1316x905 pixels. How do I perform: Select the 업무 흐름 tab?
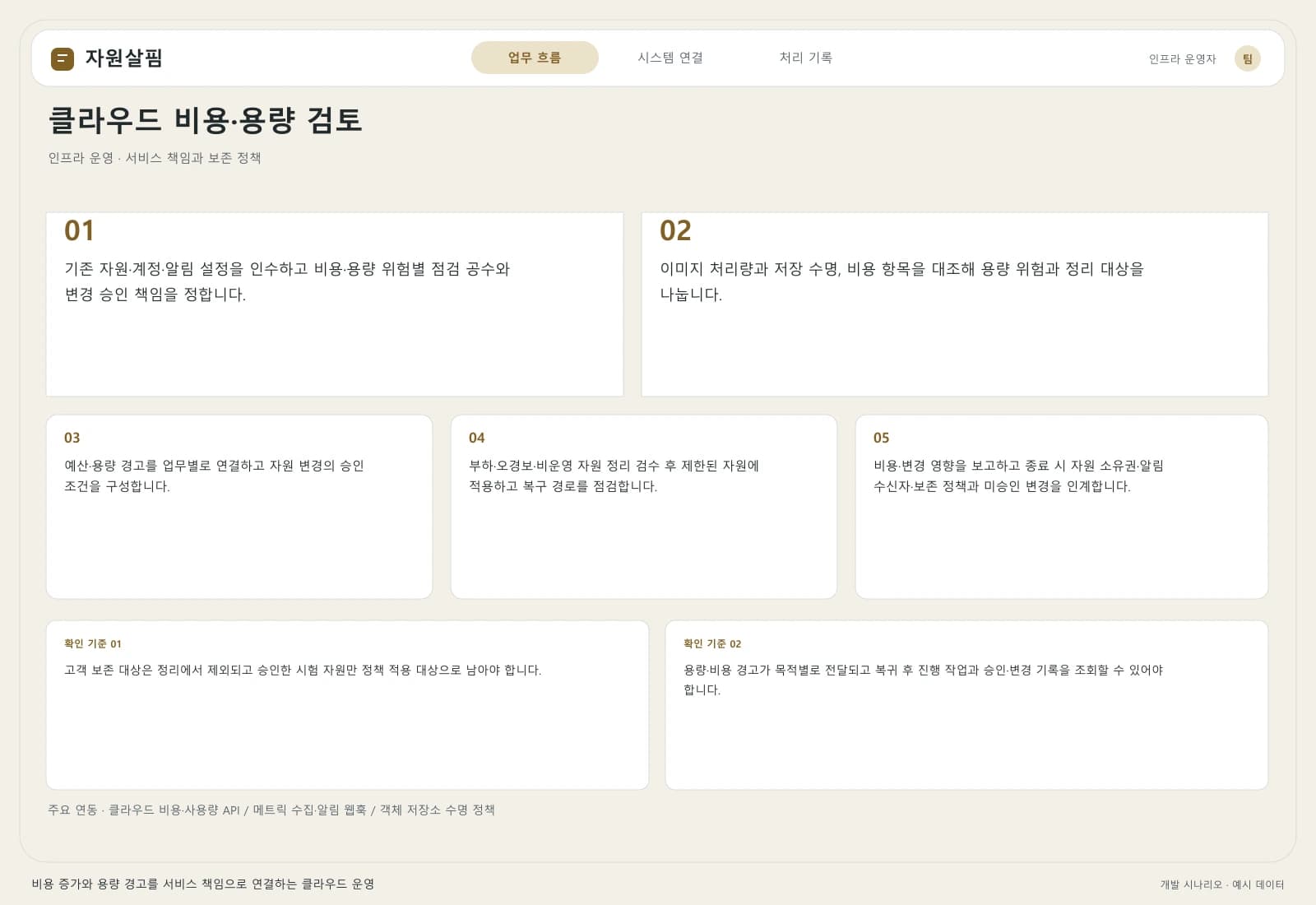pos(535,58)
